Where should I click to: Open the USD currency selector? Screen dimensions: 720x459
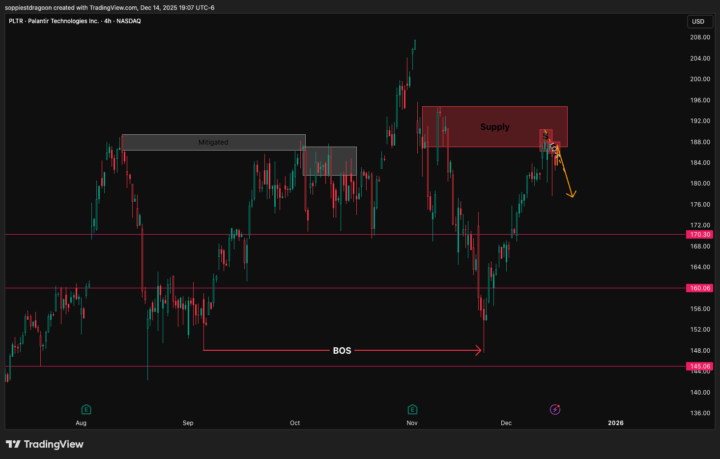[x=698, y=22]
